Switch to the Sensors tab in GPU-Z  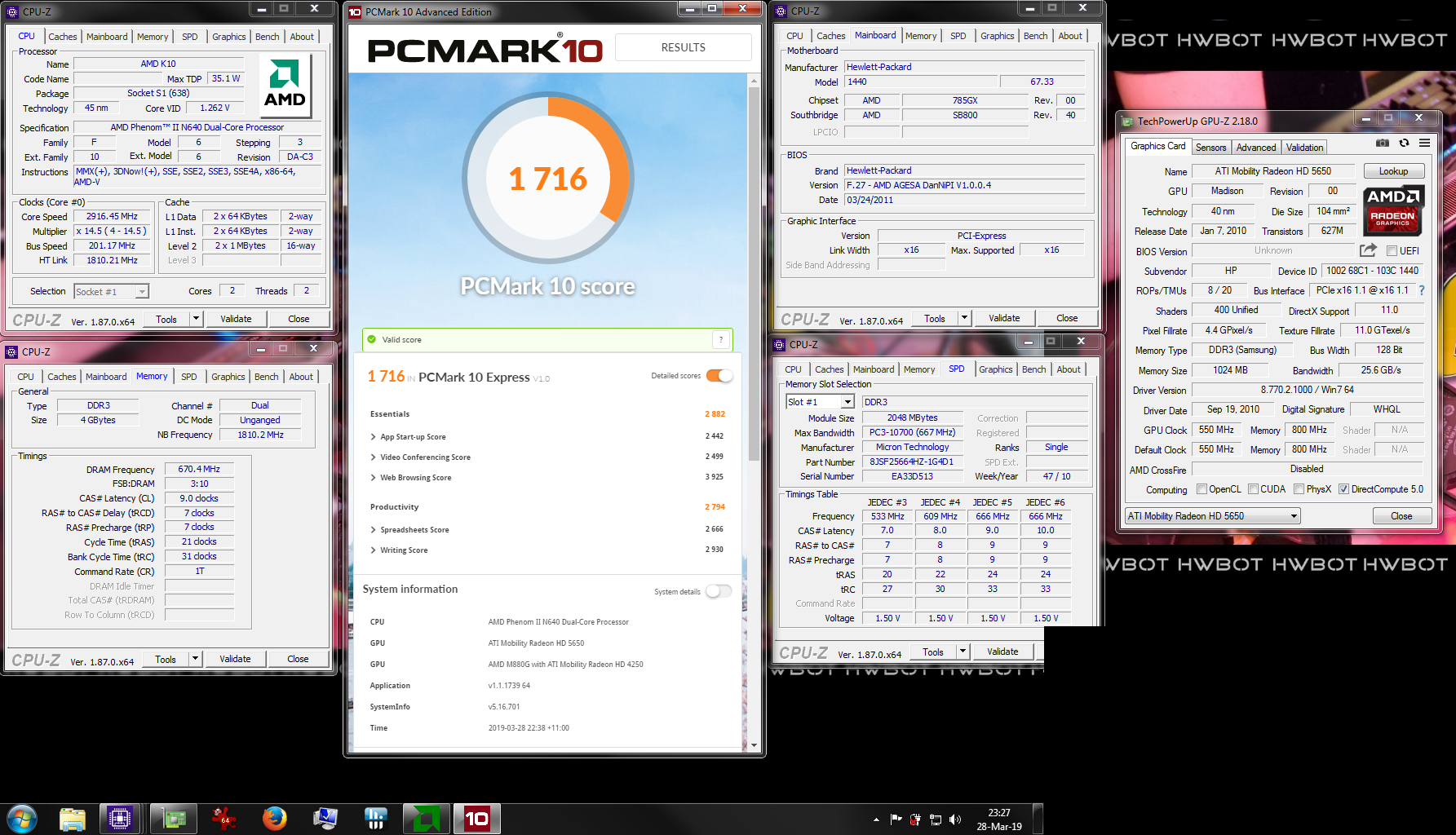coord(1210,148)
